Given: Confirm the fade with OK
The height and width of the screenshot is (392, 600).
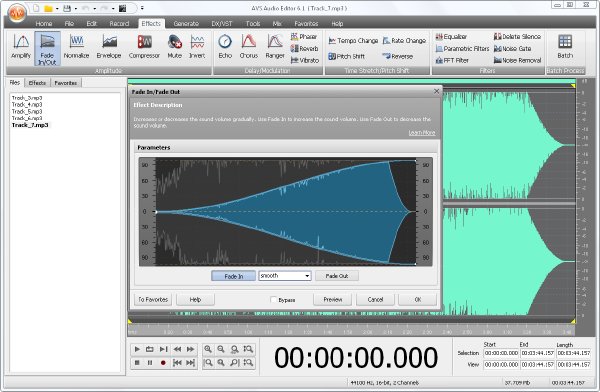Looking at the screenshot, I should (x=417, y=299).
